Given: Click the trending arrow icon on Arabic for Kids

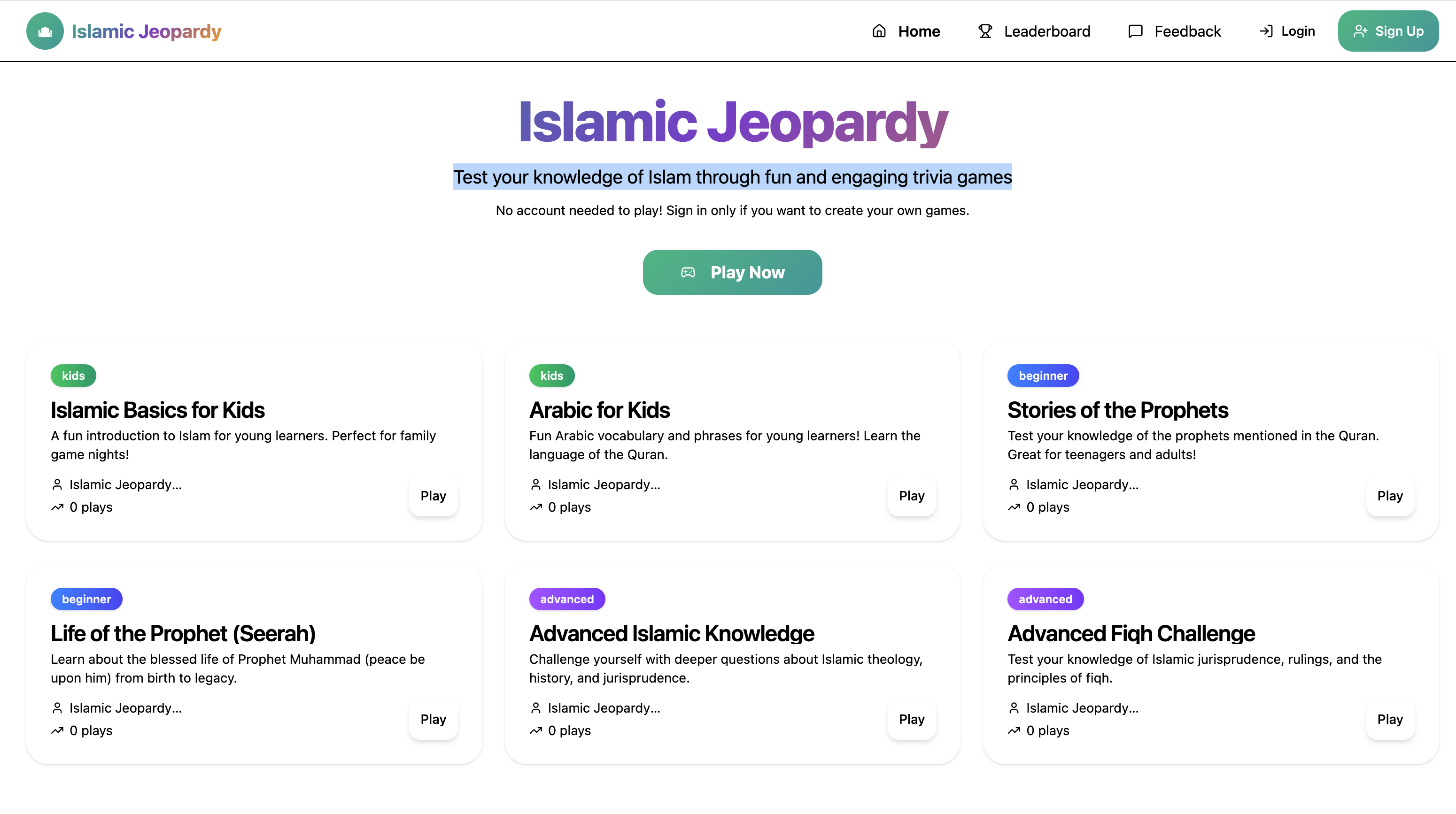Looking at the screenshot, I should click(x=535, y=507).
